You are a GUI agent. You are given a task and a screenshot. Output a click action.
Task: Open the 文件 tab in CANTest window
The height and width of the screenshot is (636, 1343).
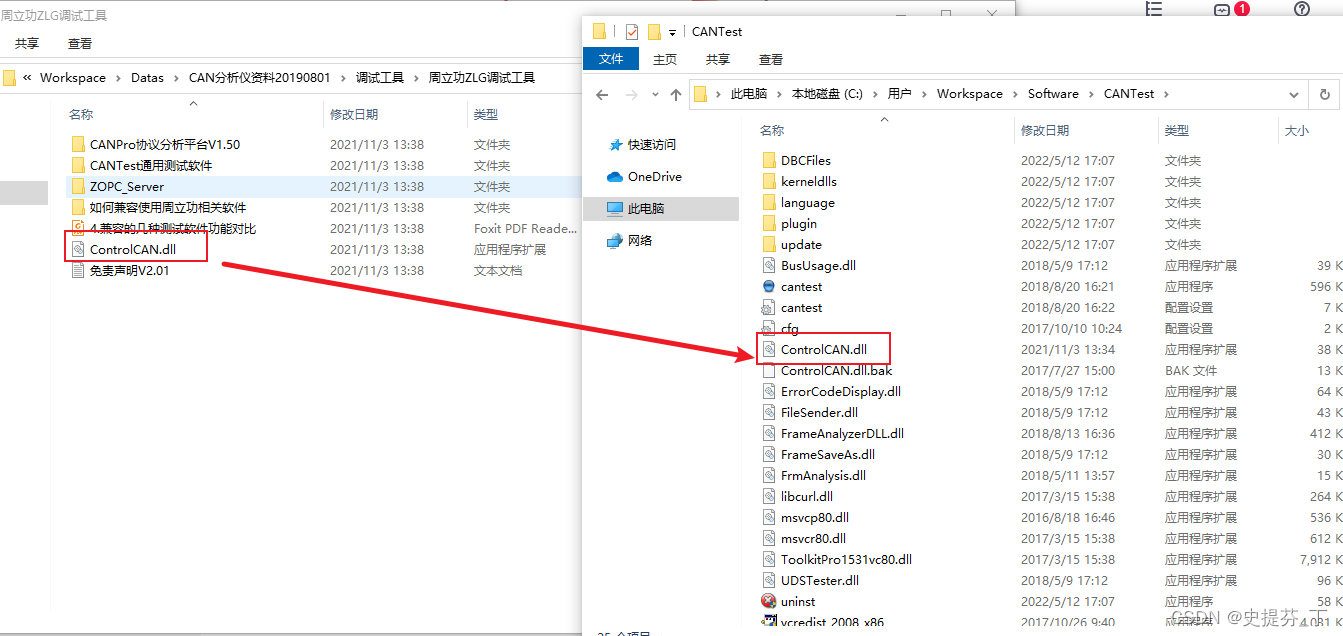click(611, 59)
